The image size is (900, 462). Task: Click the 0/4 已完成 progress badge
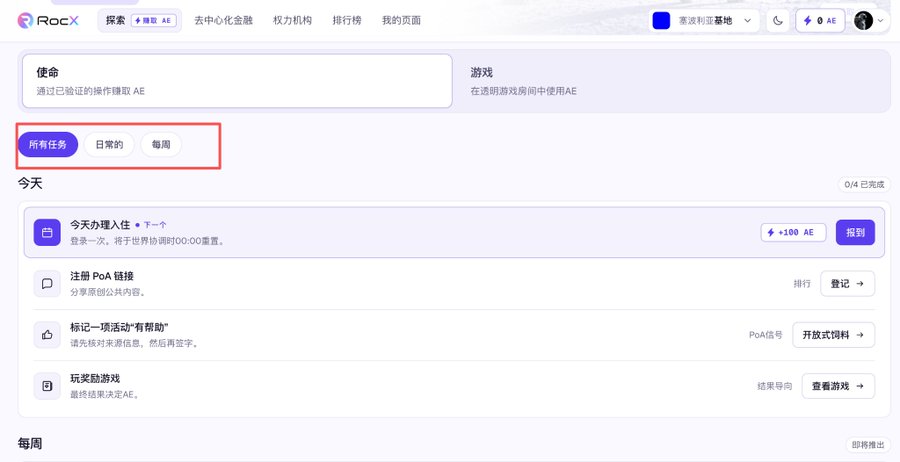(x=864, y=184)
